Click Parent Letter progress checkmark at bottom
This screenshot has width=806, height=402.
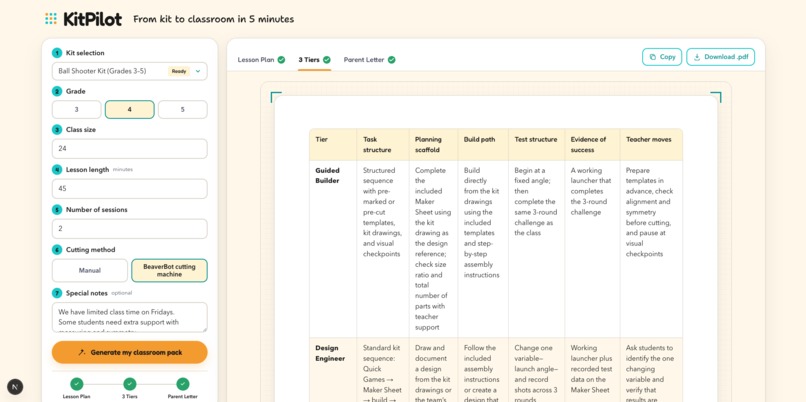[x=183, y=384]
